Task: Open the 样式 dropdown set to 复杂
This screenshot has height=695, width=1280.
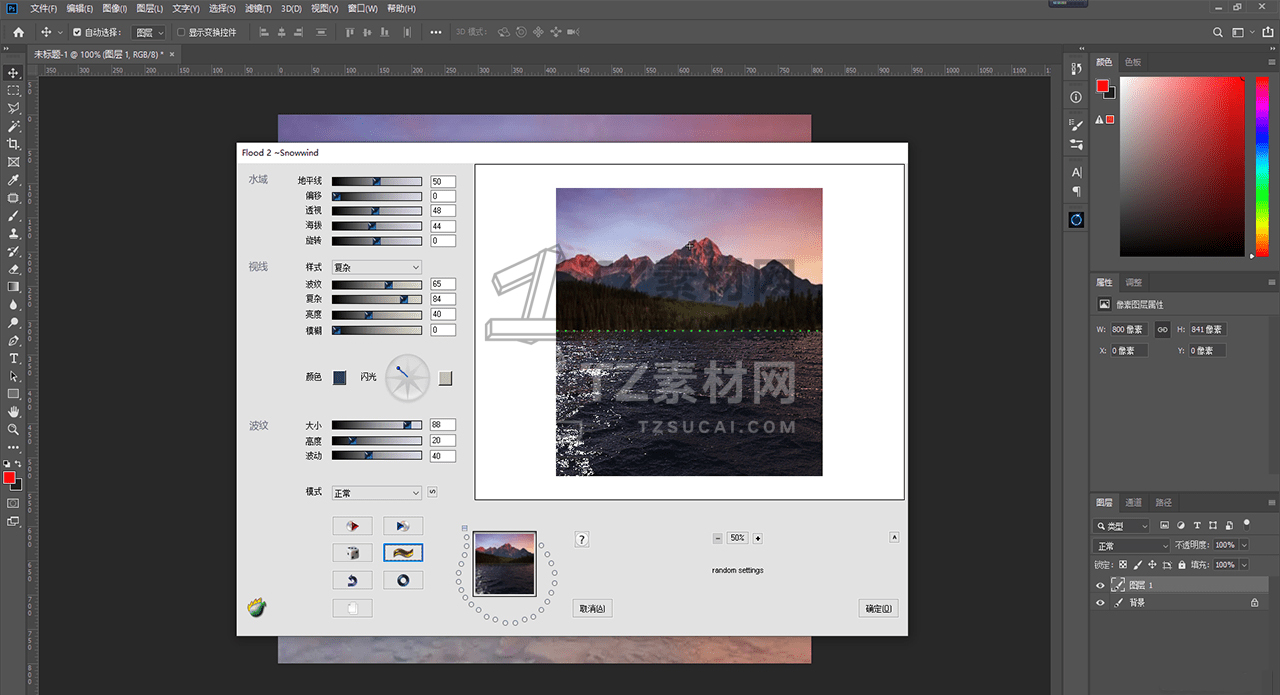Action: click(376, 267)
